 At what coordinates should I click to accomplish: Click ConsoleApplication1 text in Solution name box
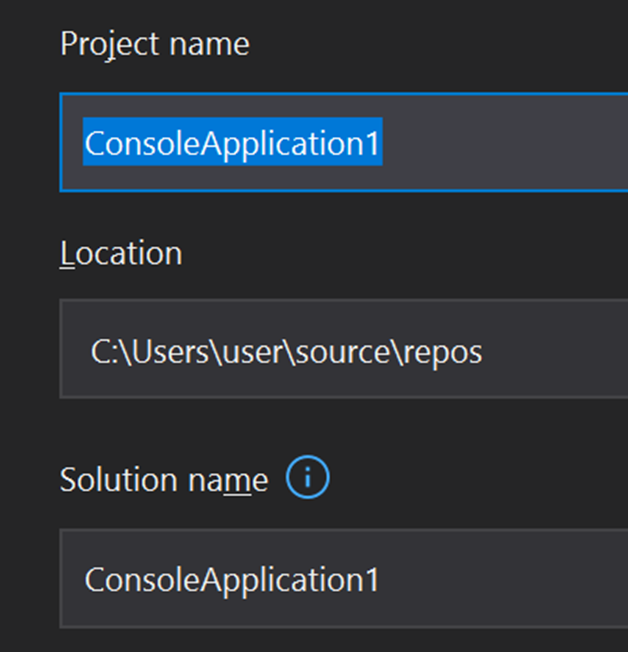(232, 580)
